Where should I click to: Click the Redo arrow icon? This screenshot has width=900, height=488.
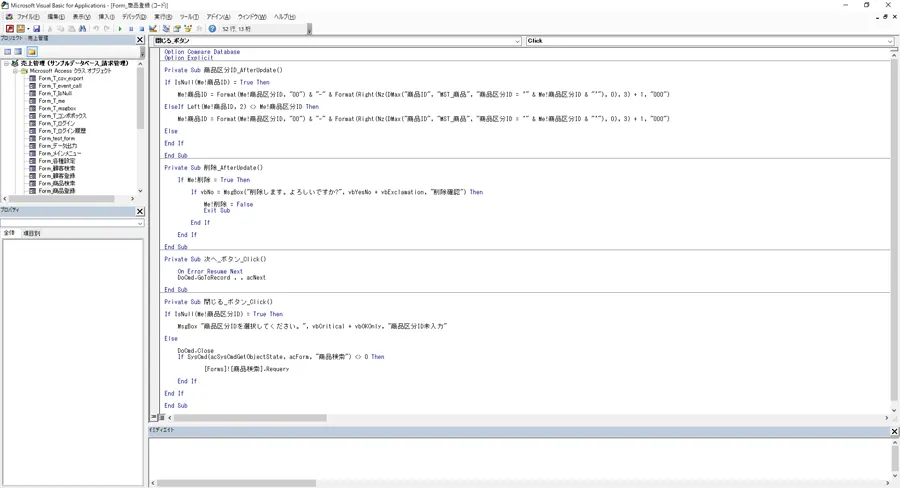tap(107, 29)
